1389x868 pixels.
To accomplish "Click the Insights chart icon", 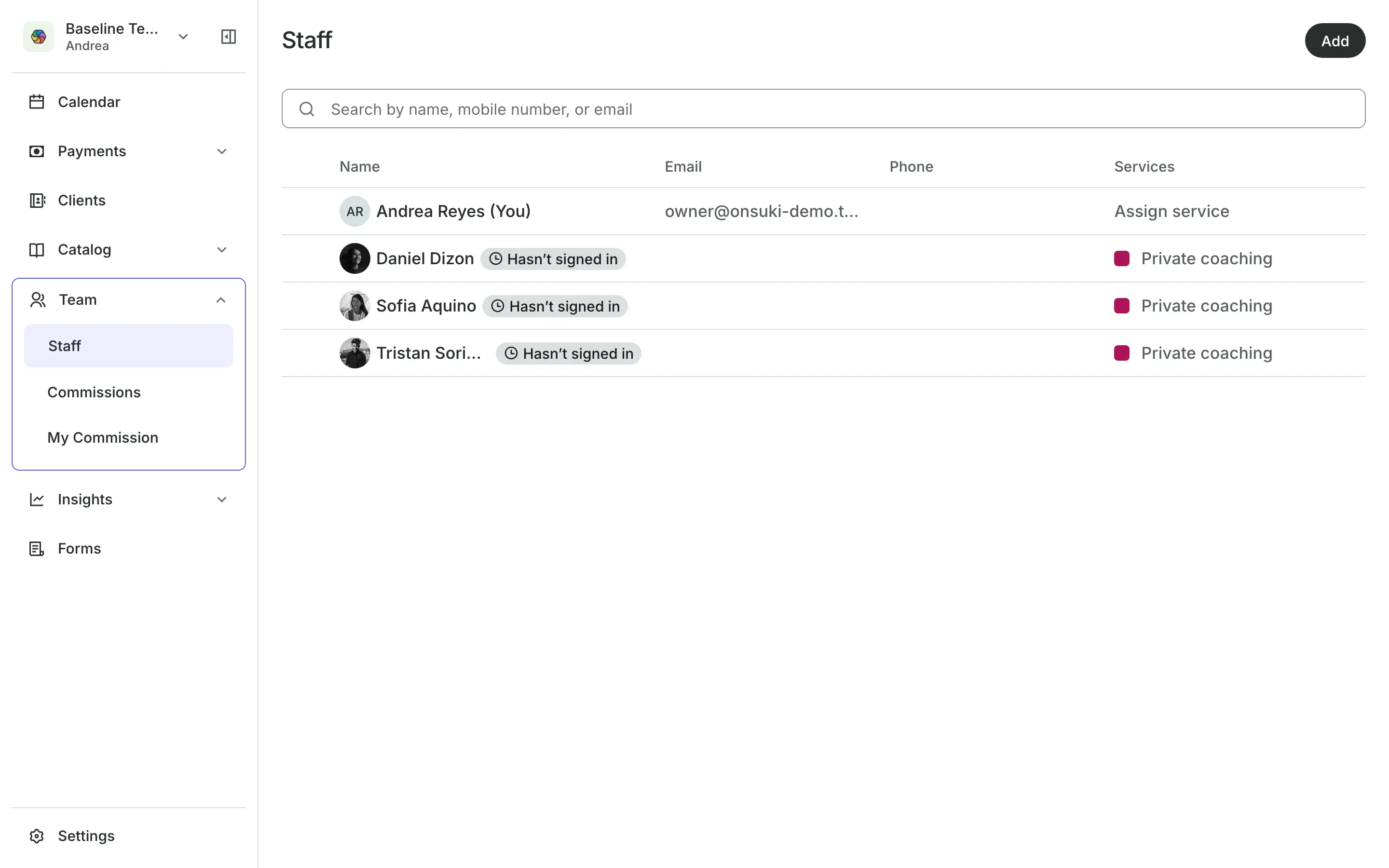I will pyautogui.click(x=37, y=500).
